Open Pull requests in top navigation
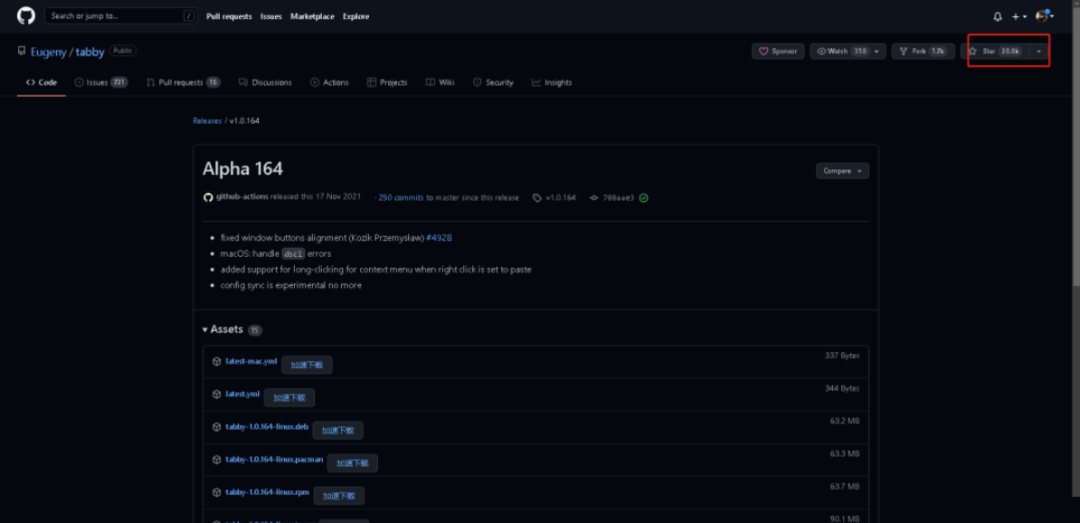The image size is (1080, 523). (x=229, y=17)
